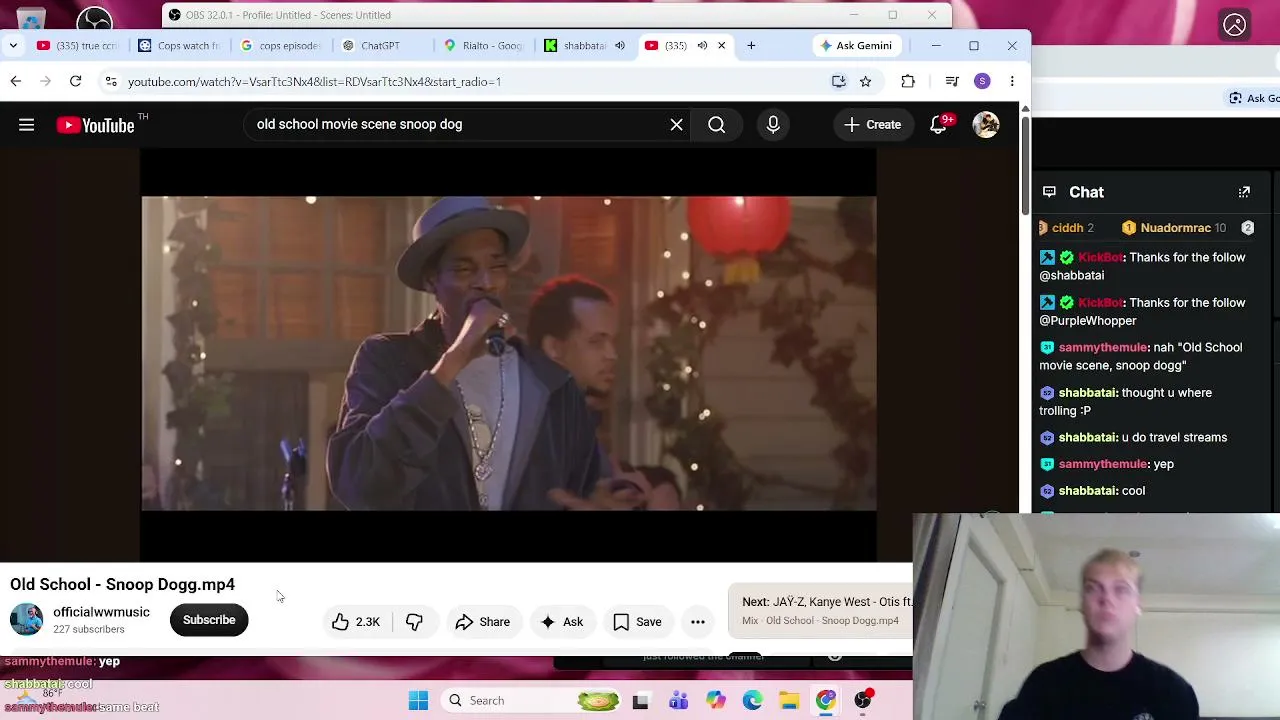Open the officialwwmusic channel name link
Screen dimensions: 1280x720
[x=101, y=612]
